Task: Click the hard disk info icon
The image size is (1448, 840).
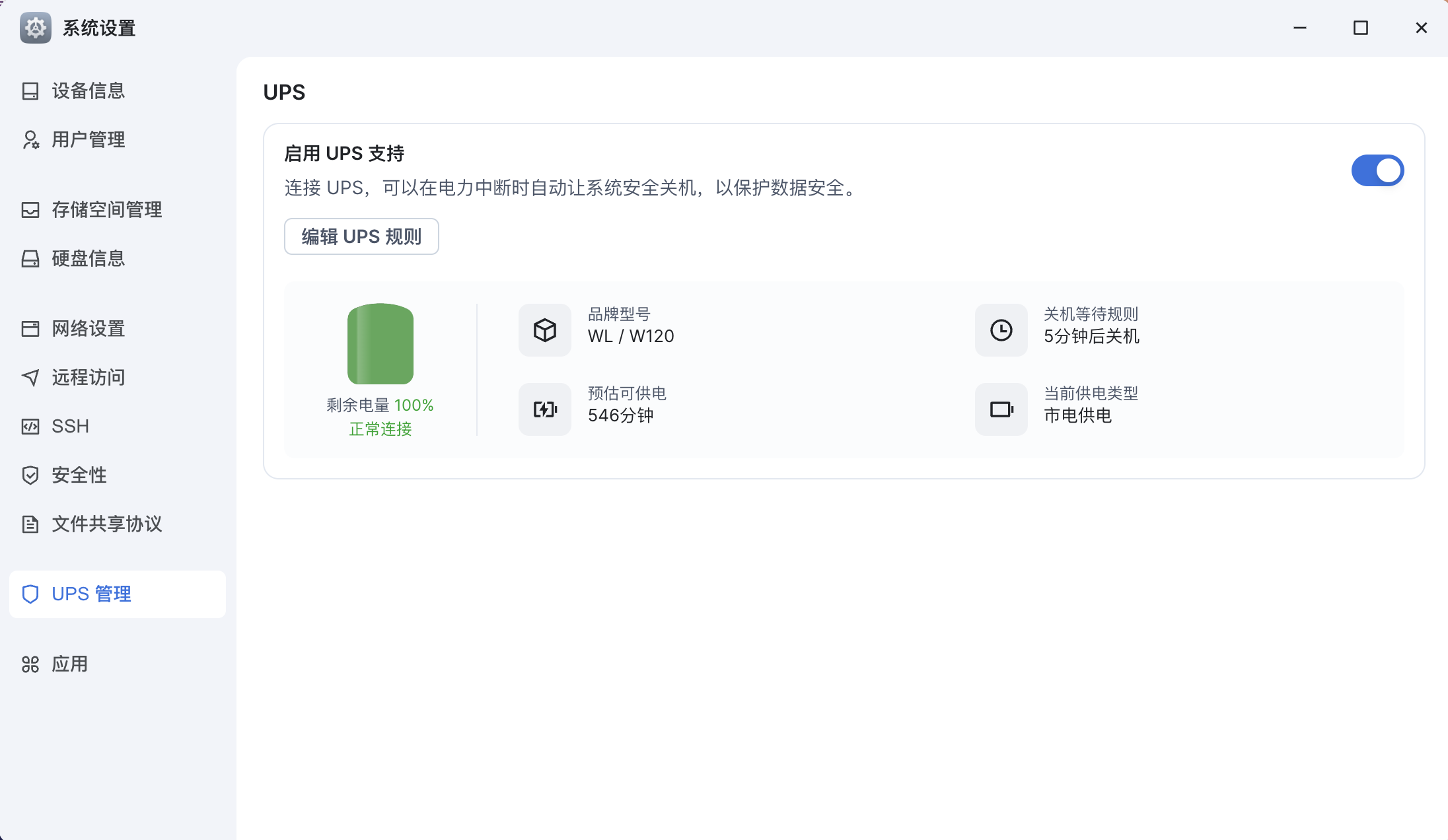Action: click(30, 259)
